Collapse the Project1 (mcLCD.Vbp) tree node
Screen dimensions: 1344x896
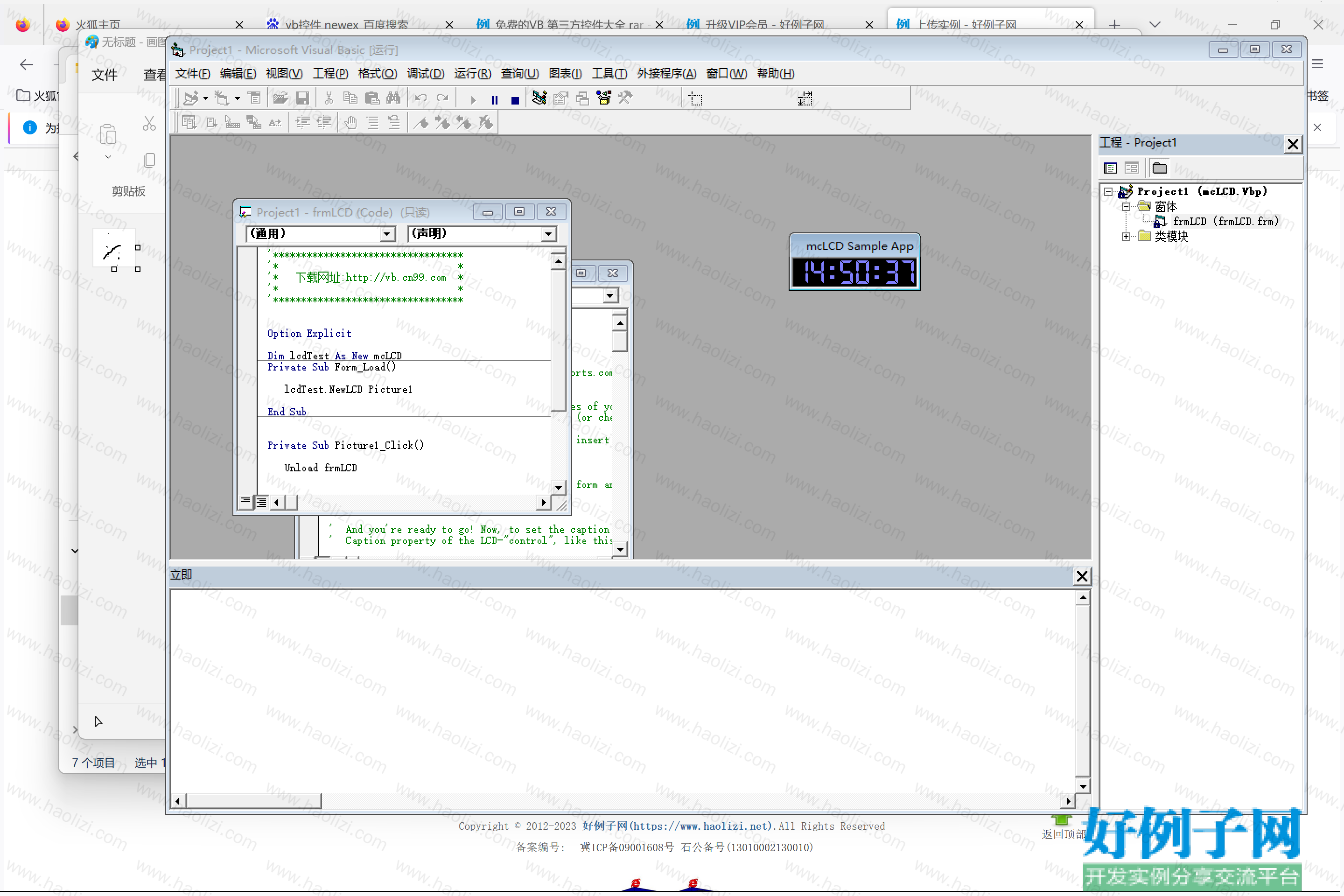[x=1108, y=192]
